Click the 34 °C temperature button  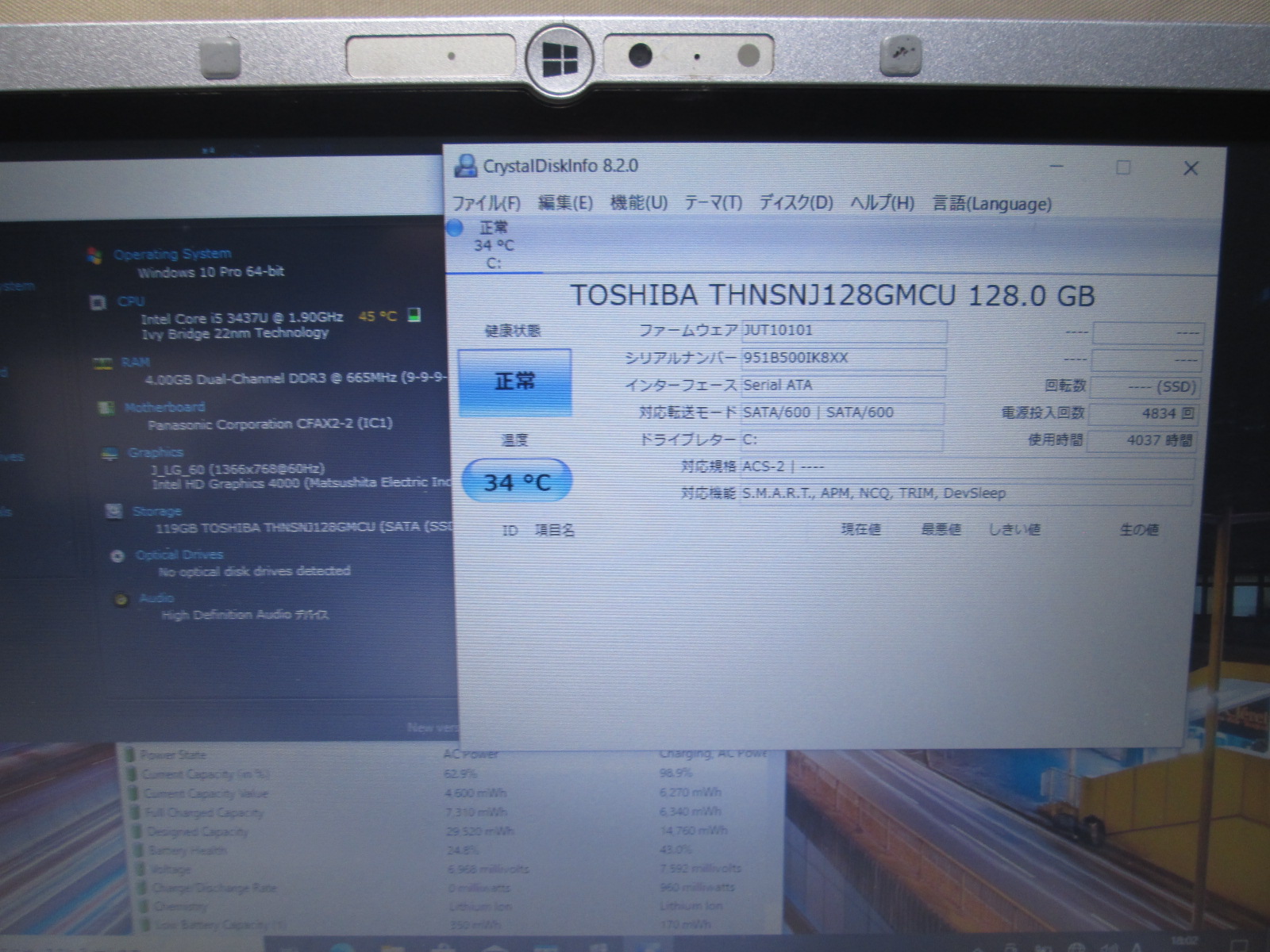click(x=516, y=482)
